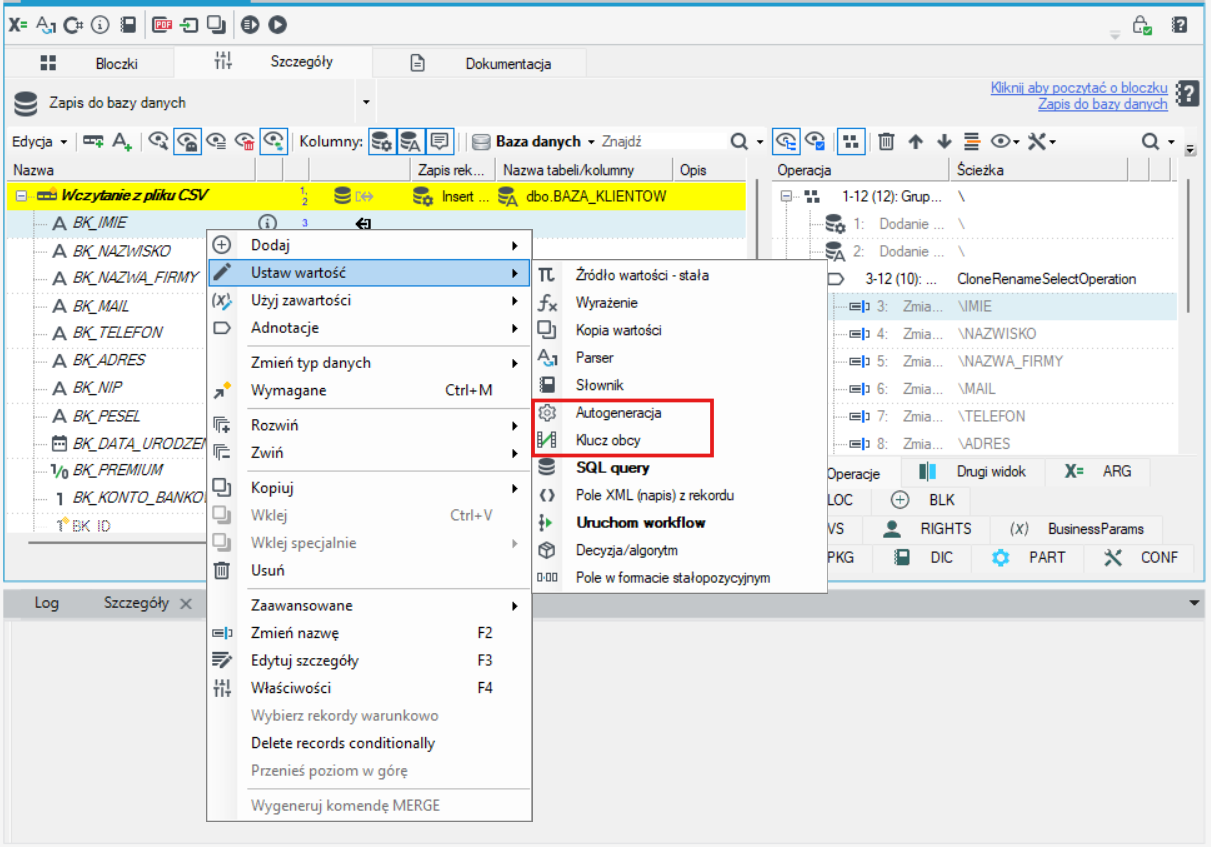Image resolution: width=1211 pixels, height=847 pixels.
Task: Click the info icon beside BK_IMIE
Action: point(267,223)
